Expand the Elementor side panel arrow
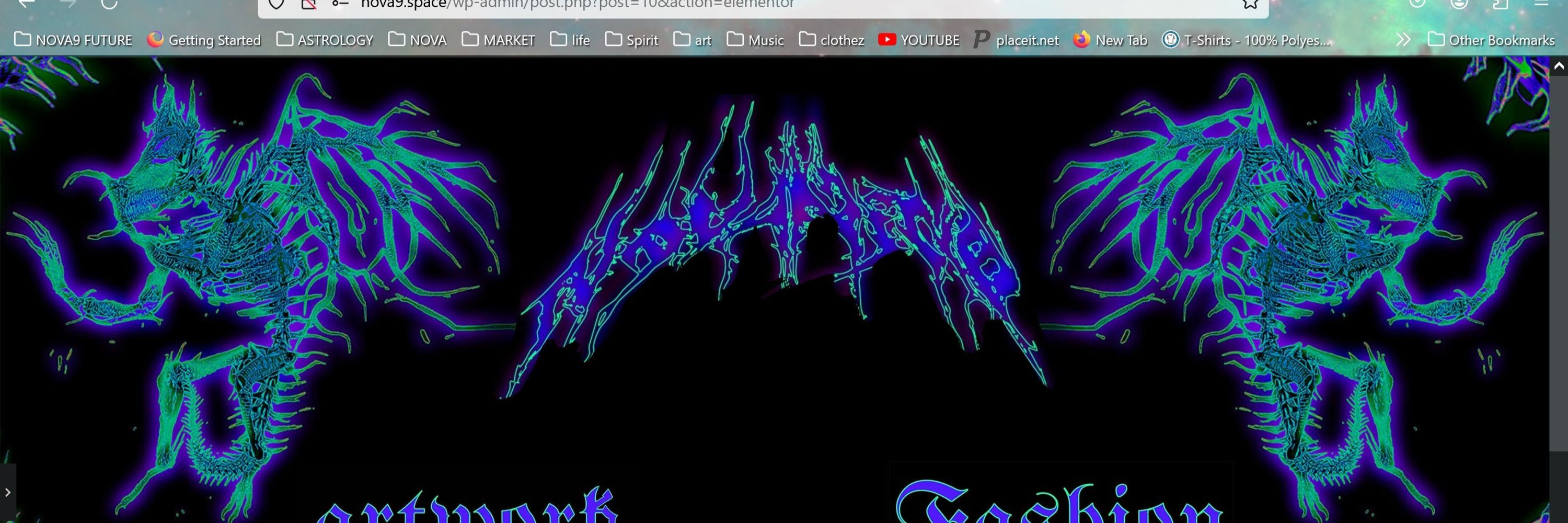The width and height of the screenshot is (1568, 523). coord(7,492)
